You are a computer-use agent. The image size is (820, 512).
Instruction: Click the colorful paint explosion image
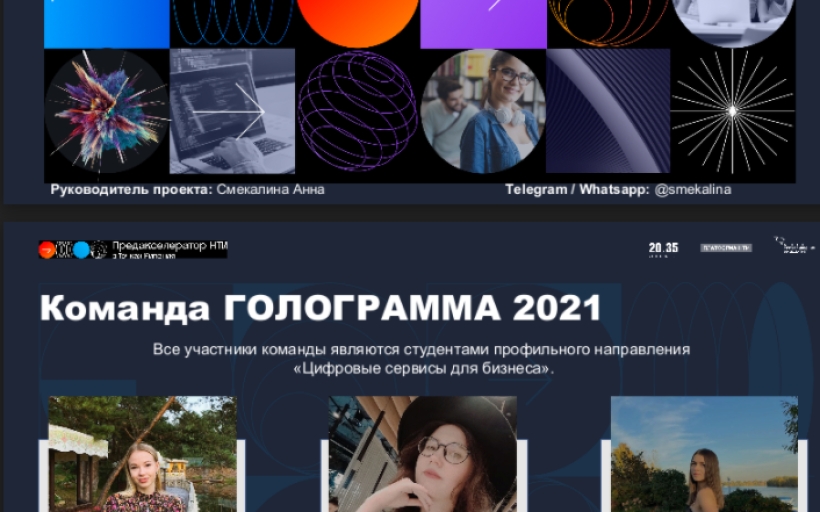tap(107, 111)
